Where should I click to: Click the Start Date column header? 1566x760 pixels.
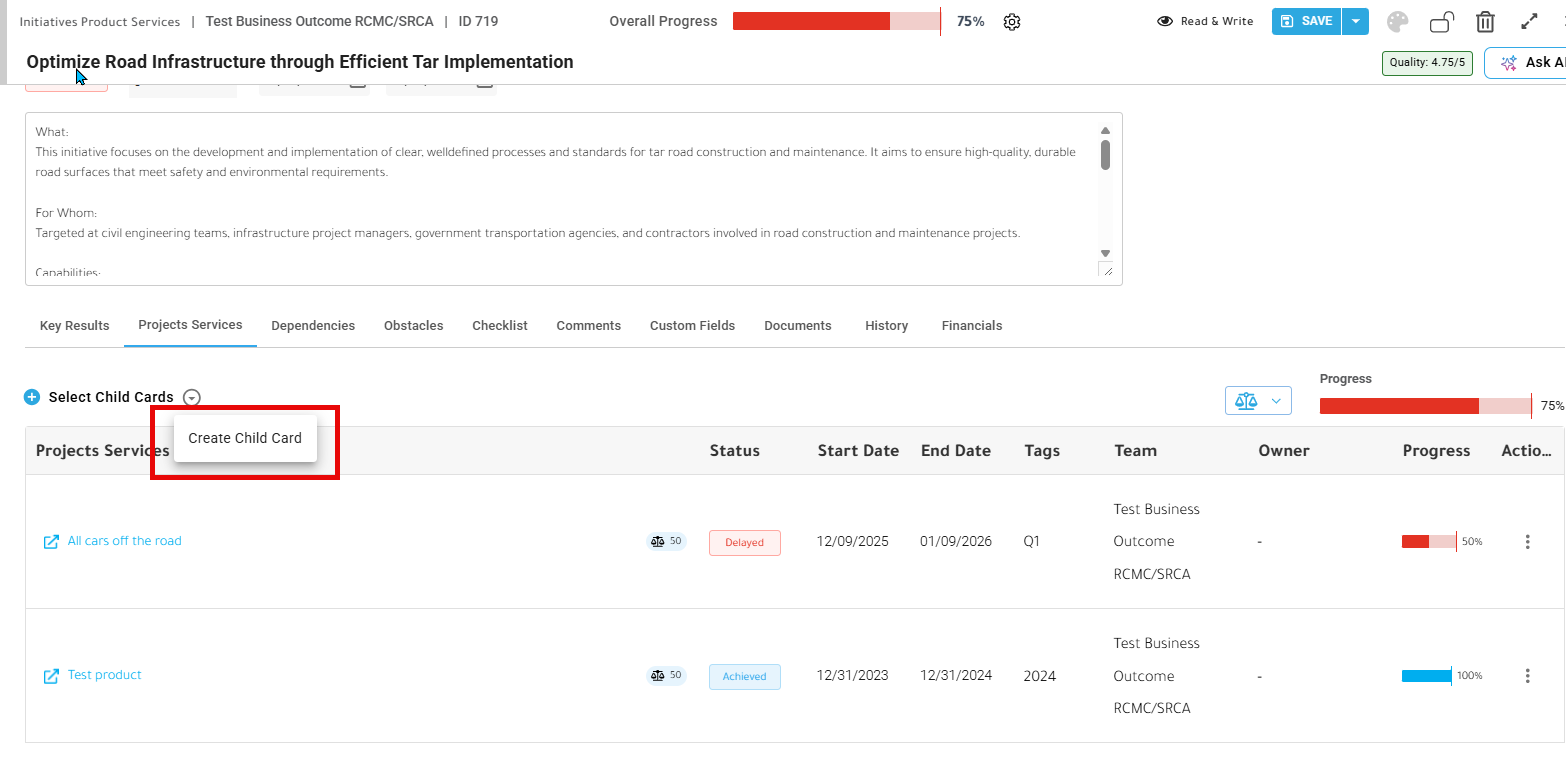coord(858,451)
